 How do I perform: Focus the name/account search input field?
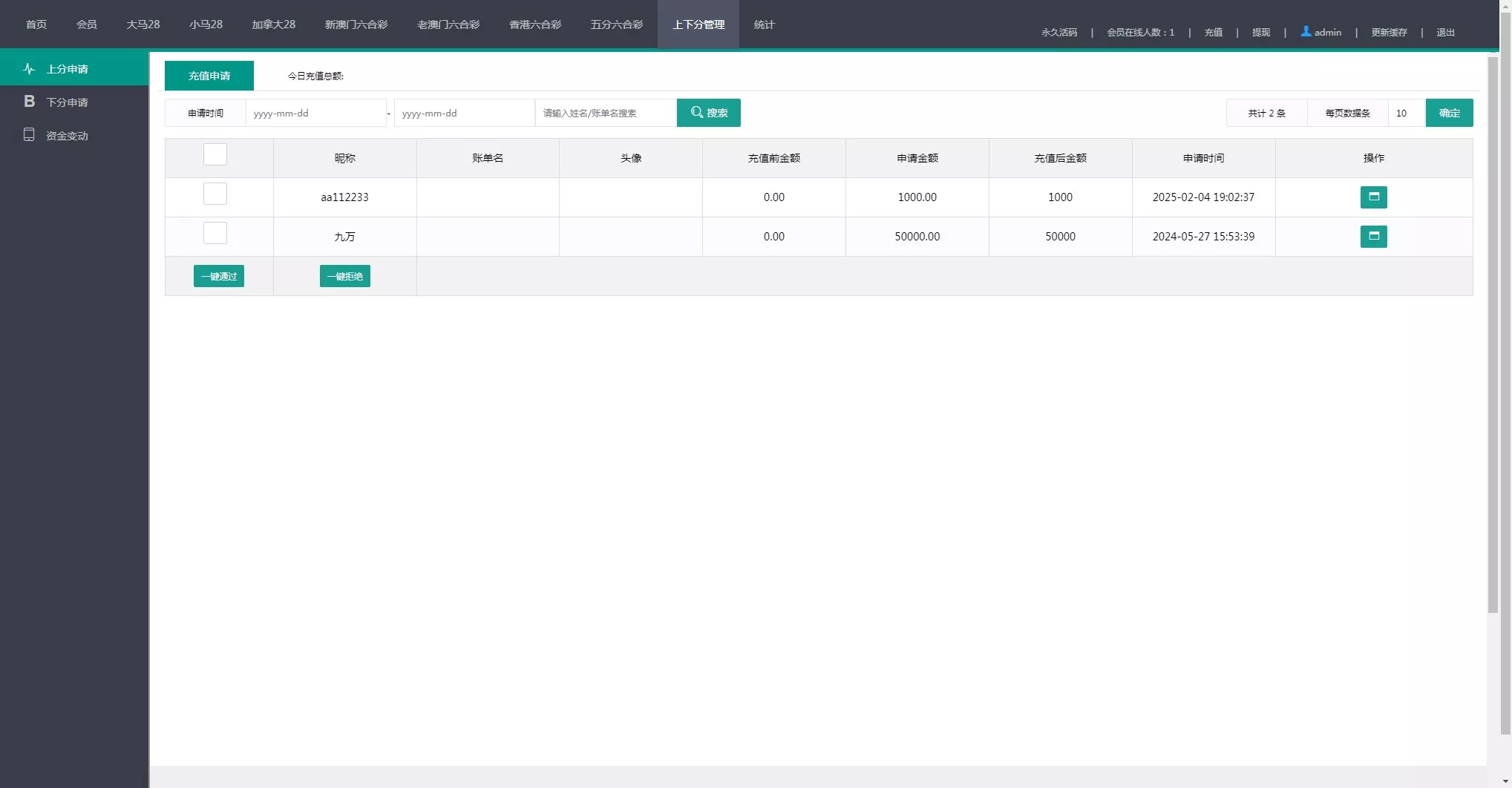(x=605, y=114)
